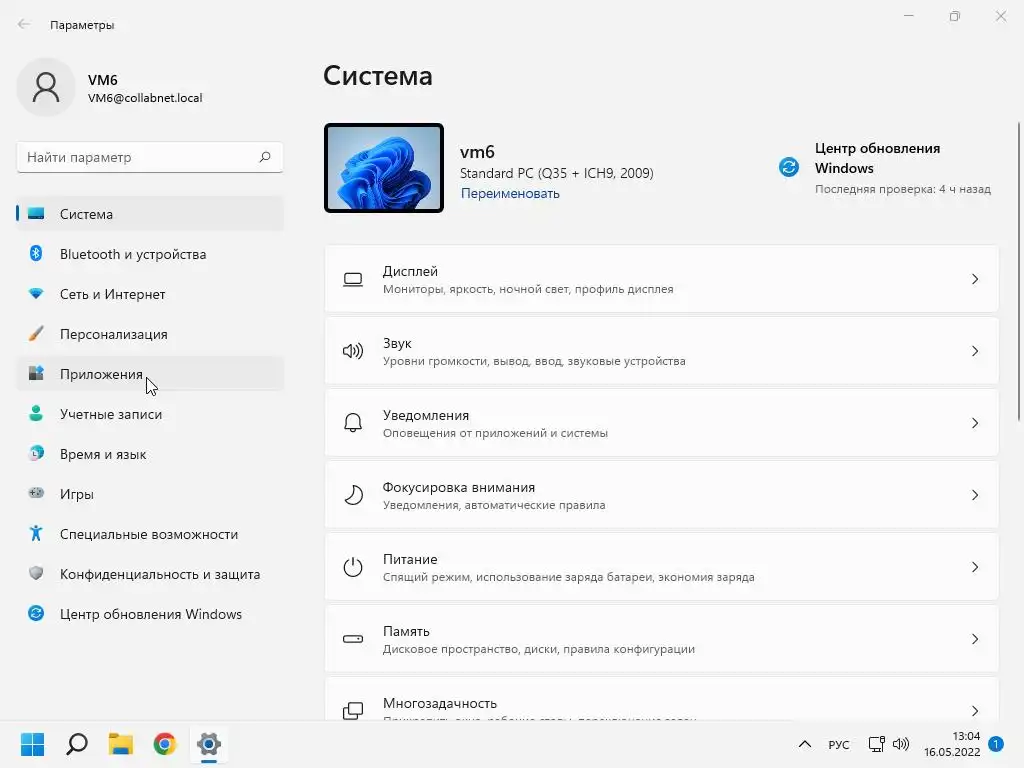Click the Время и язык clock icon
This screenshot has width=1024, height=768.
point(36,453)
